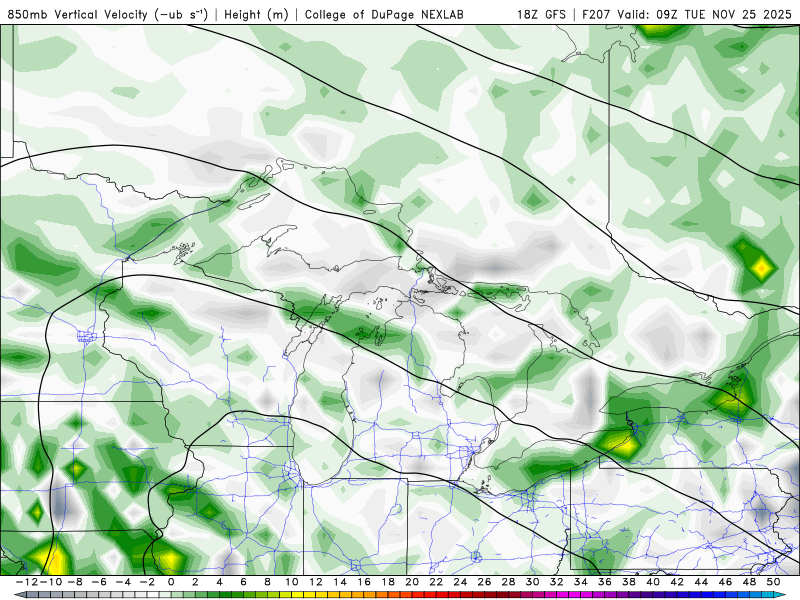Click the 'F207' forecast hour text
Image resolution: width=800 pixels, height=600 pixels.
click(x=596, y=14)
